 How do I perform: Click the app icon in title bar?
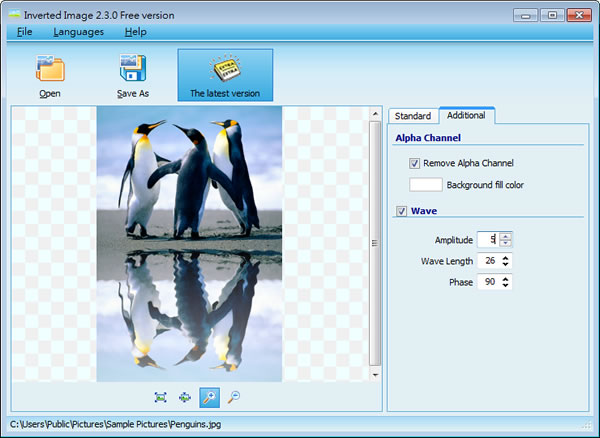(12, 13)
